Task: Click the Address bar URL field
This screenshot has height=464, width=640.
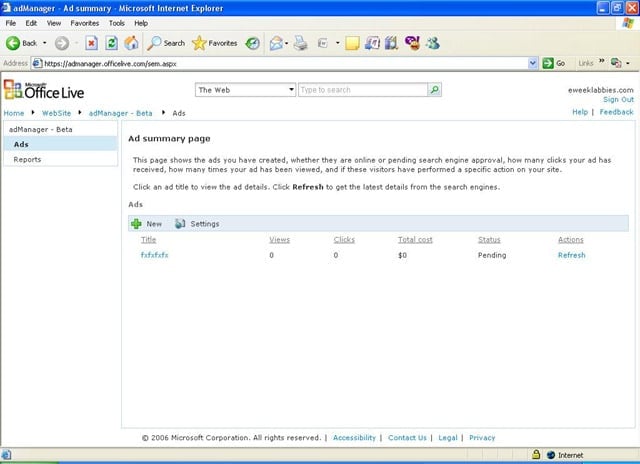Action: (284, 63)
